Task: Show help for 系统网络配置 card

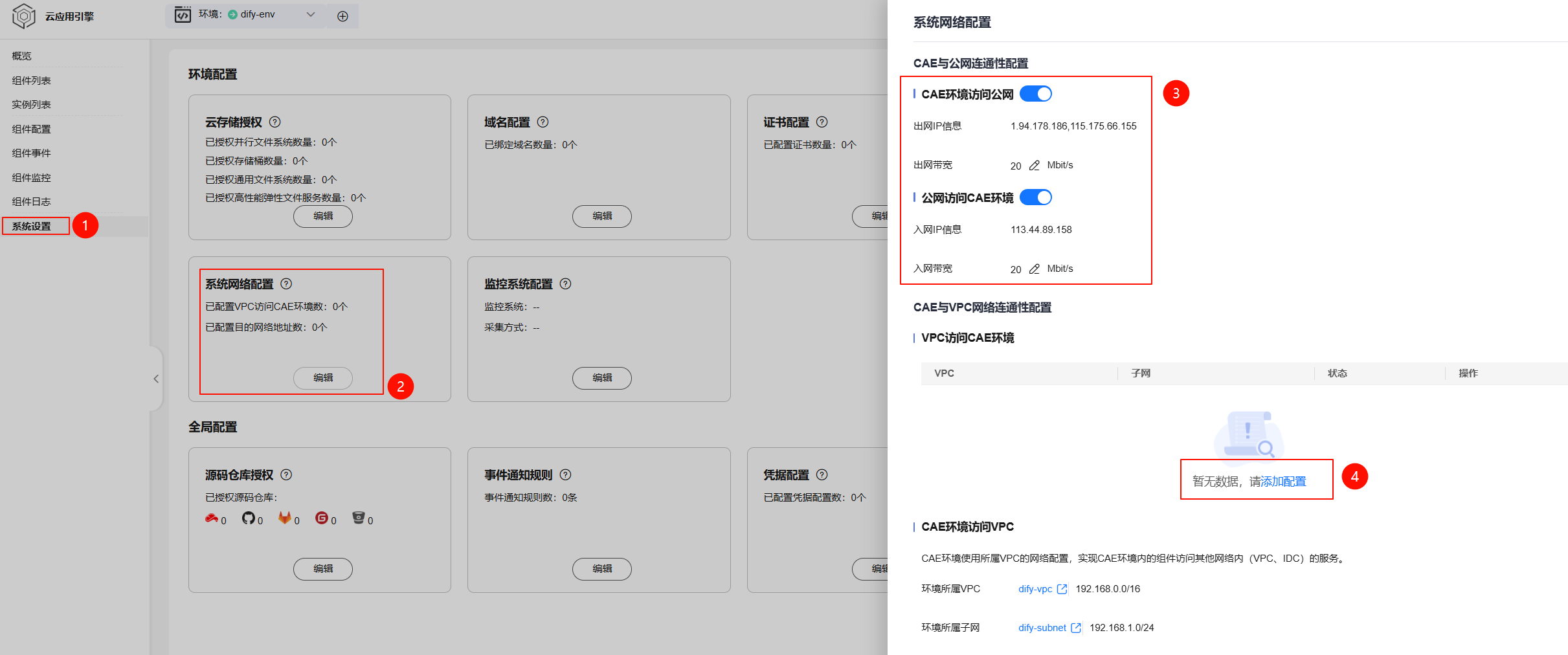Action: (x=287, y=283)
